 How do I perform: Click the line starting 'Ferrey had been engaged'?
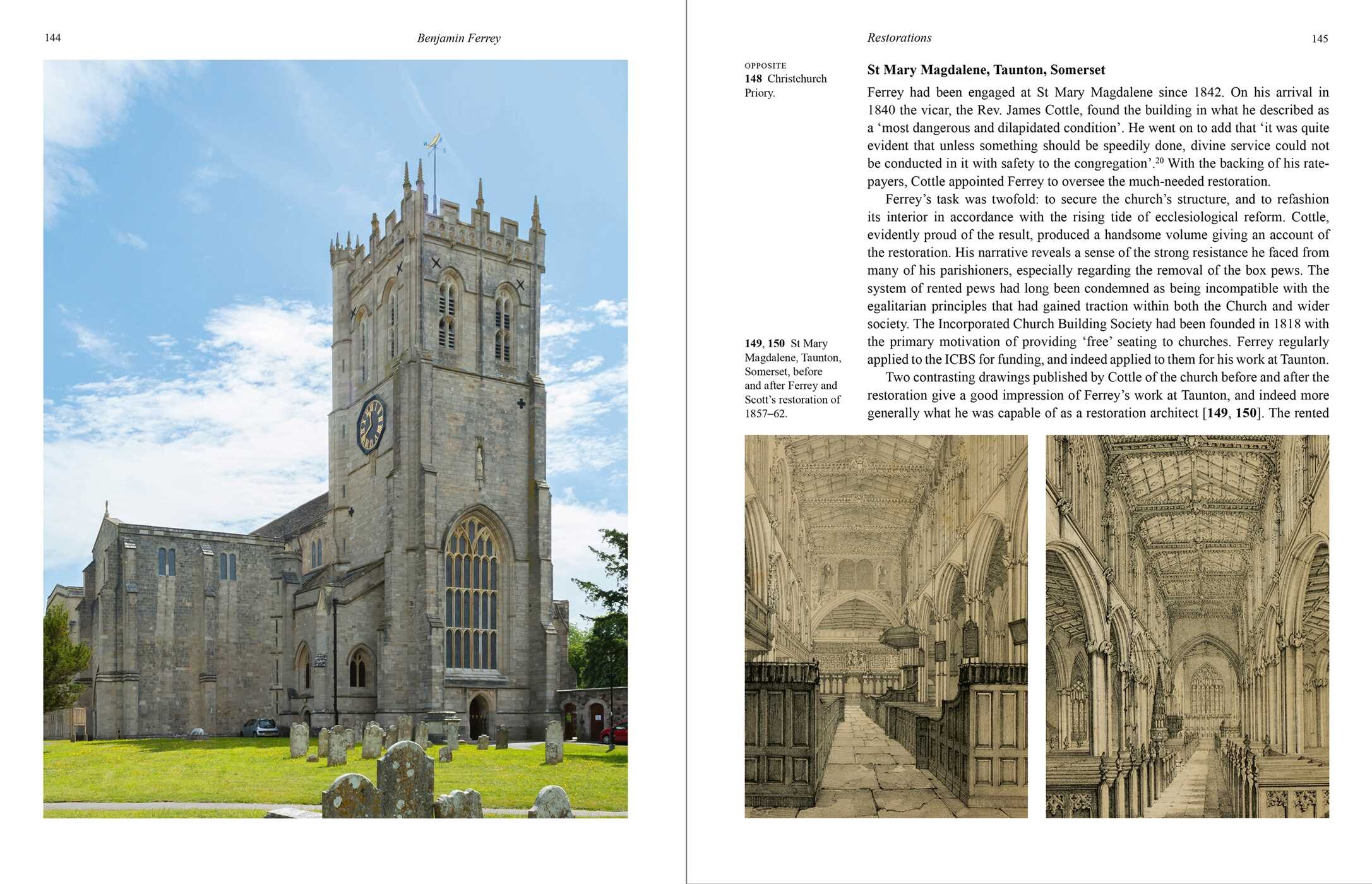1098,92
